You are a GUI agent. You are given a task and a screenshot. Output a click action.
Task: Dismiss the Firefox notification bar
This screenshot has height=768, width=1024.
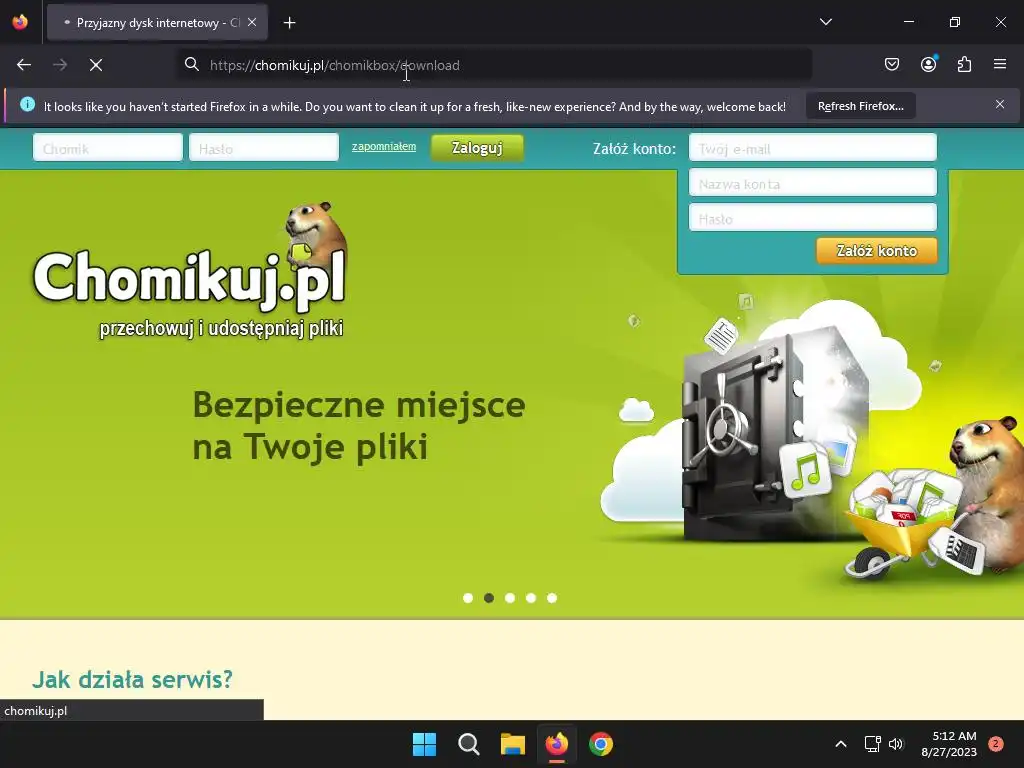pyautogui.click(x=1000, y=104)
